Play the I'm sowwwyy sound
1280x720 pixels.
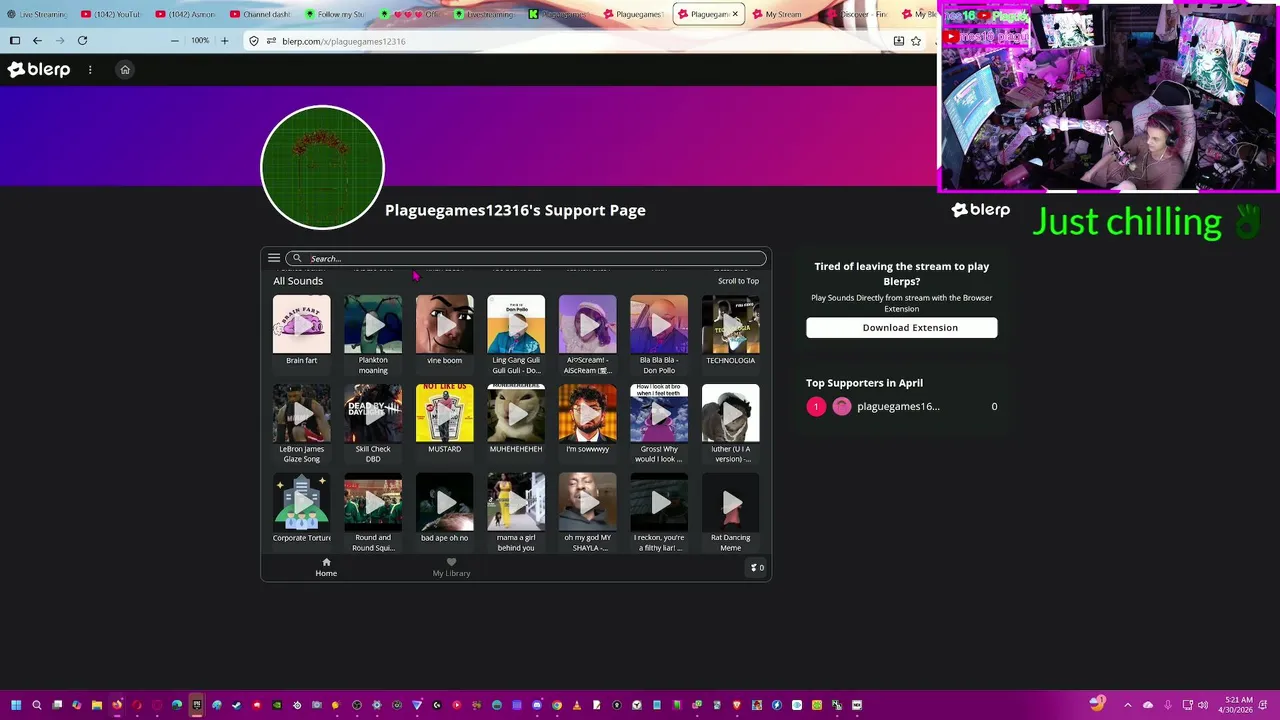587,413
